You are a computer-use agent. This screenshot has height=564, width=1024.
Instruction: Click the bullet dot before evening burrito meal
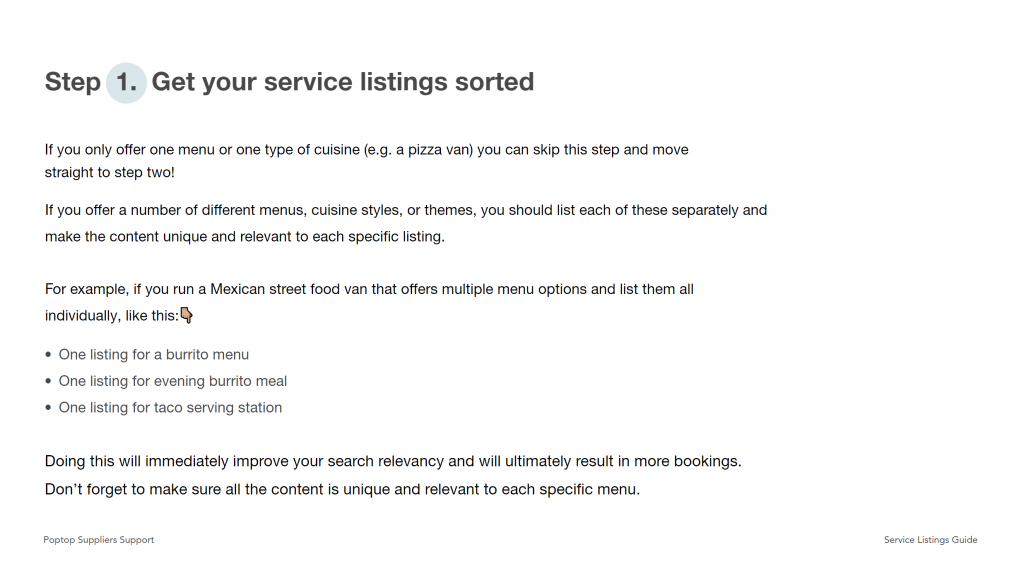(49, 381)
